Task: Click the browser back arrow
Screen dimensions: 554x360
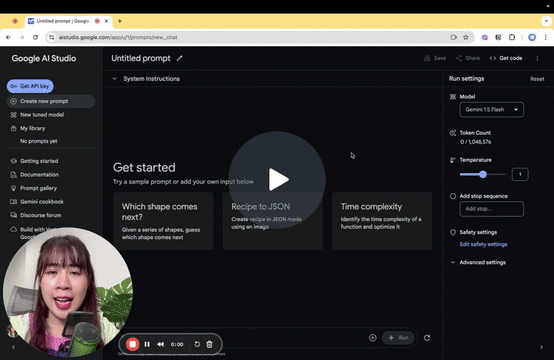Action: point(8,37)
